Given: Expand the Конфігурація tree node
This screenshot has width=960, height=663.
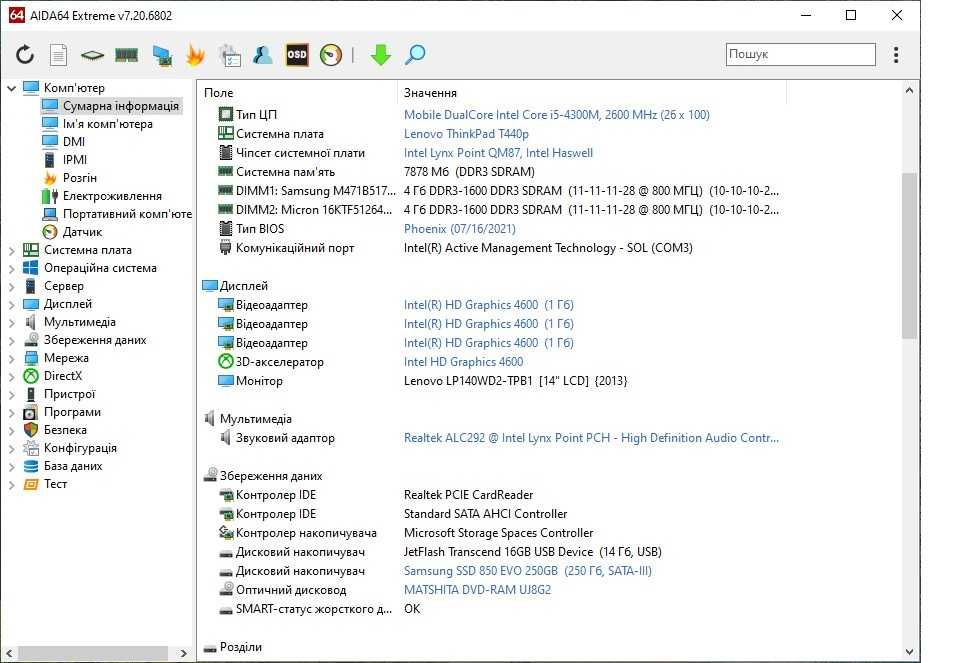Looking at the screenshot, I should pyautogui.click(x=12, y=448).
